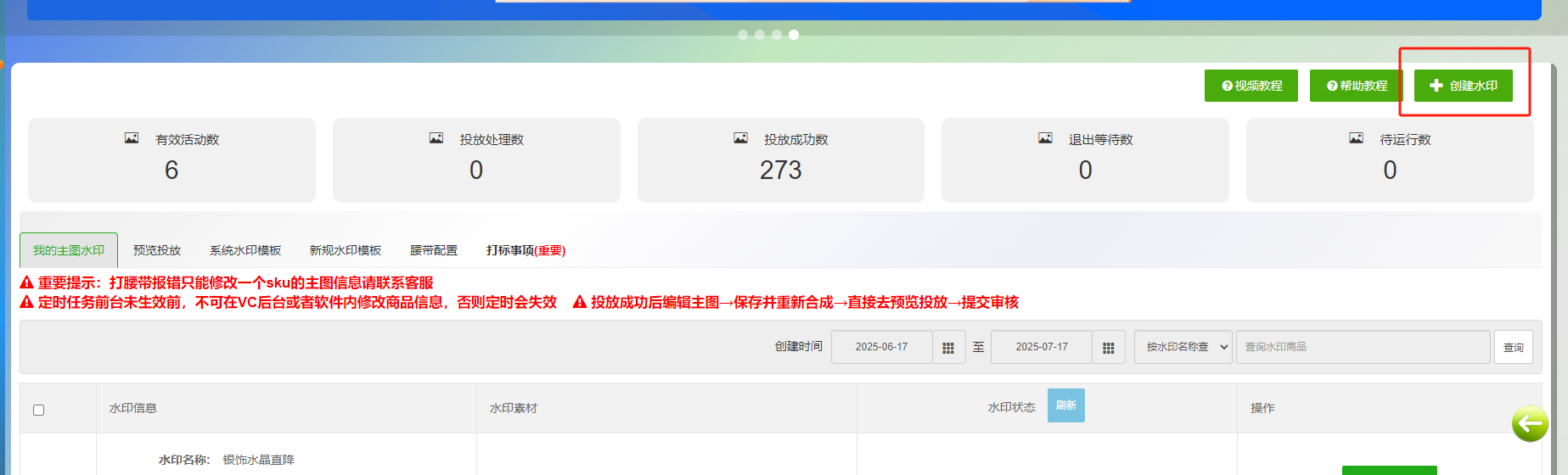Select the fourth carousel indicator dot
1568x475 pixels.
[x=794, y=35]
